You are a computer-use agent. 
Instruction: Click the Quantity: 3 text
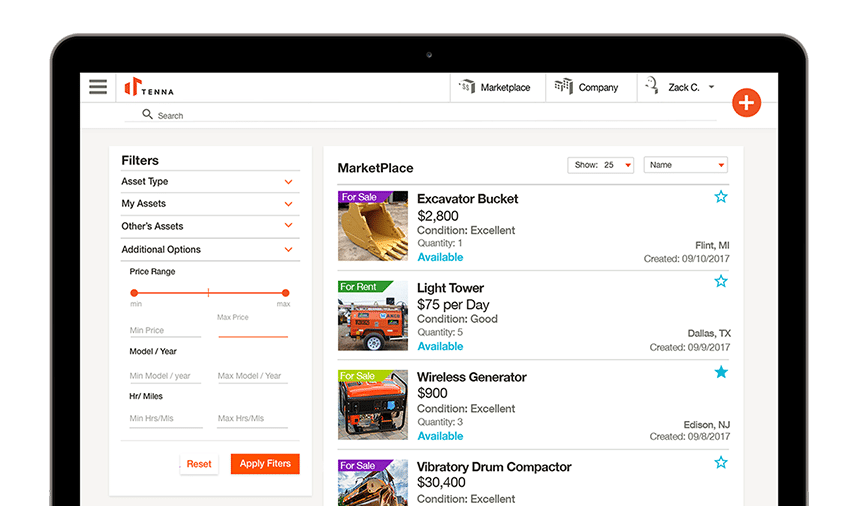tap(440, 422)
